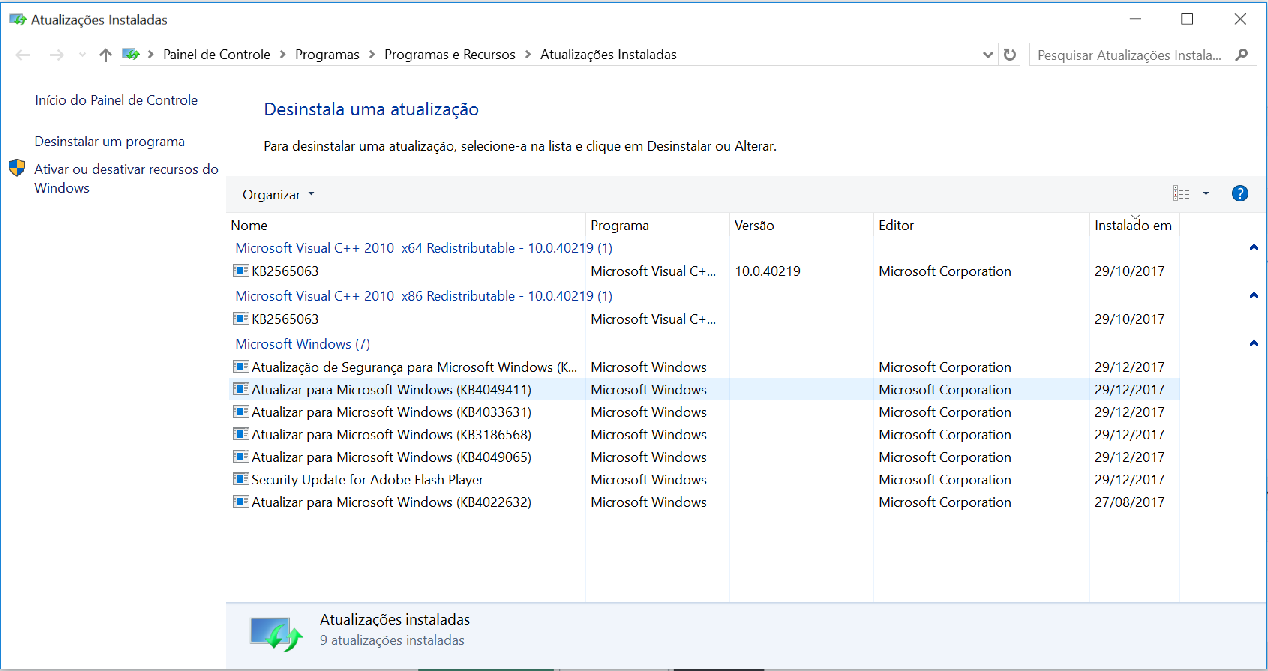Select Microsoft Visual C++ 2010 x86 group header

pyautogui.click(x=424, y=295)
